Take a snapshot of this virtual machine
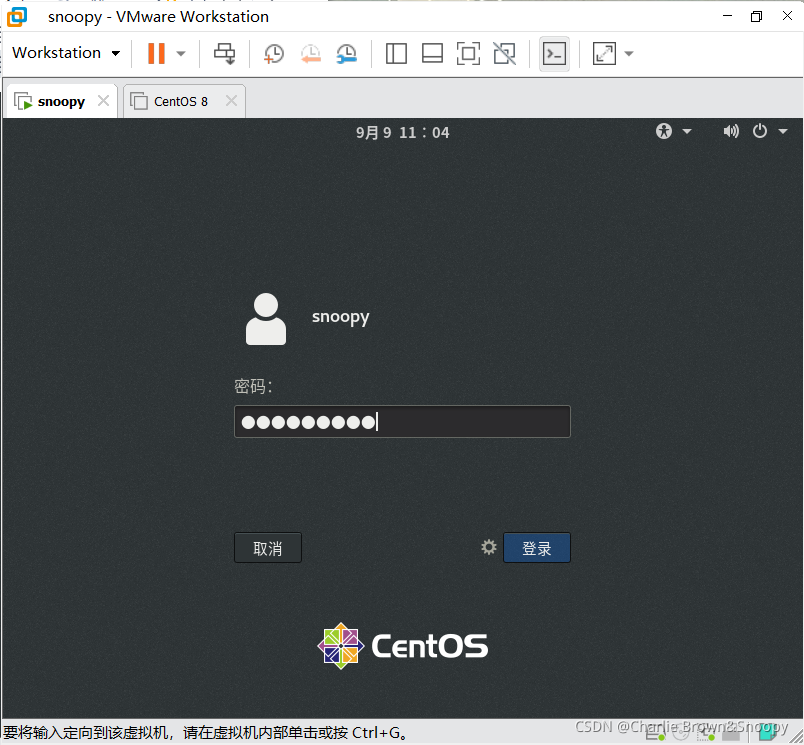The image size is (804, 745). click(x=274, y=53)
